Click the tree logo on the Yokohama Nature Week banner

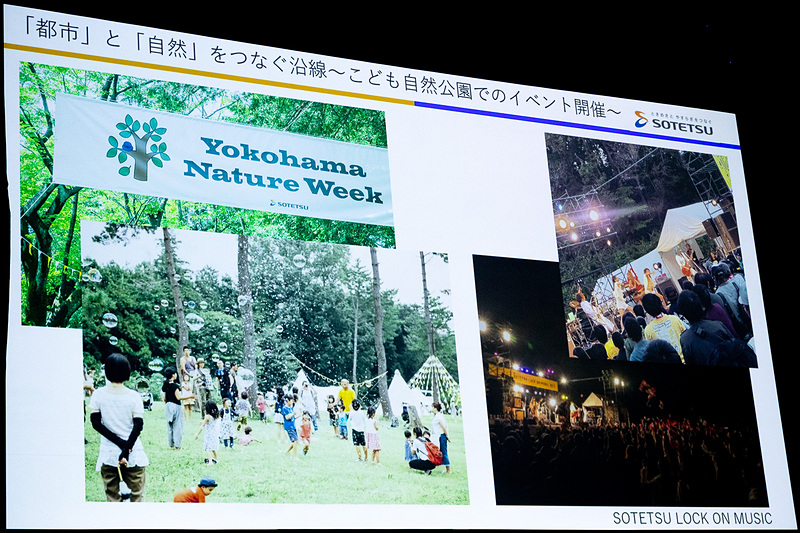click(138, 147)
